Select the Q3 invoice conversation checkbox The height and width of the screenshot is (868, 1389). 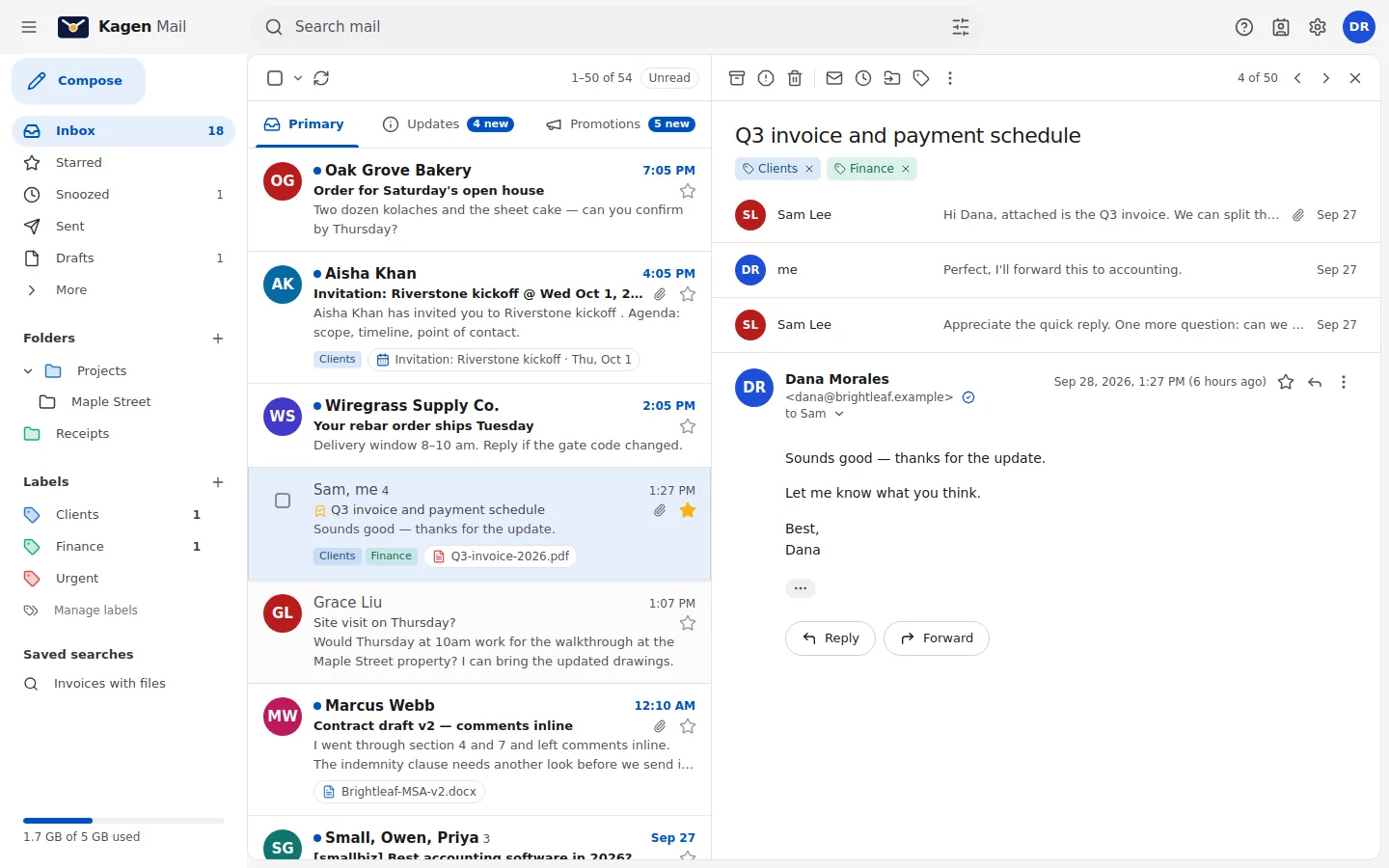click(x=283, y=501)
